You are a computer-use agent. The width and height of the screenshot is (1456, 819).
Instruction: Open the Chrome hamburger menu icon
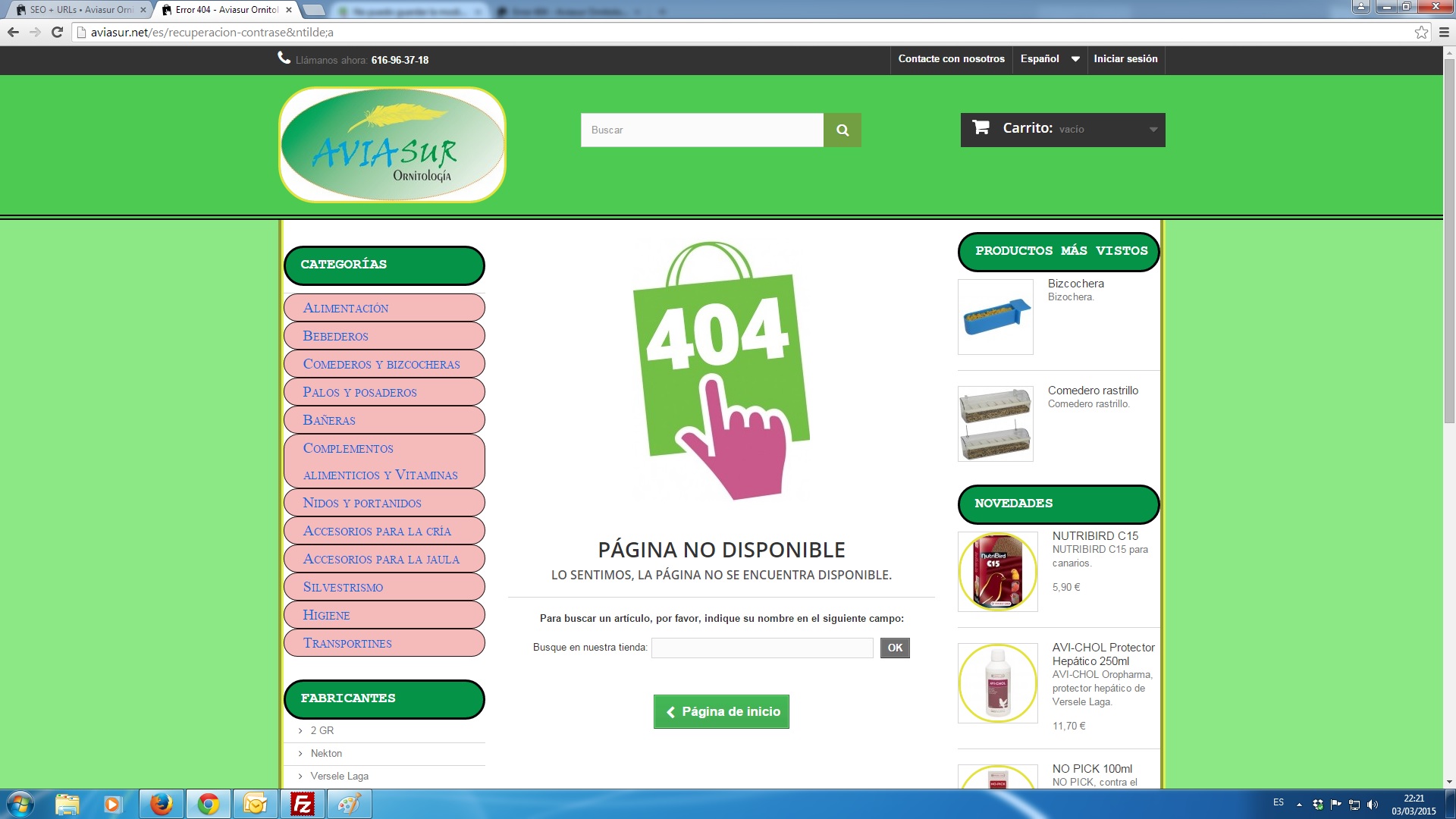click(x=1444, y=32)
